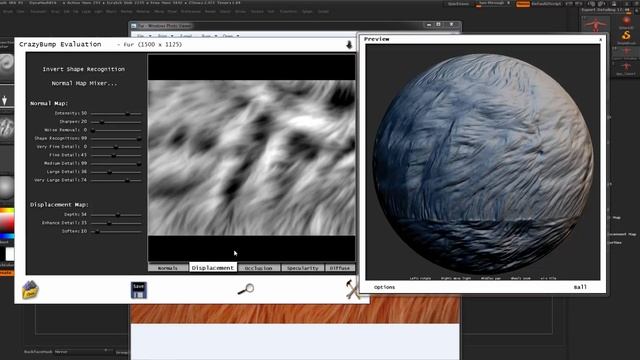Click the gray sphere material thumbnail in ZBrush
The width and height of the screenshot is (640, 360).
(7, 188)
